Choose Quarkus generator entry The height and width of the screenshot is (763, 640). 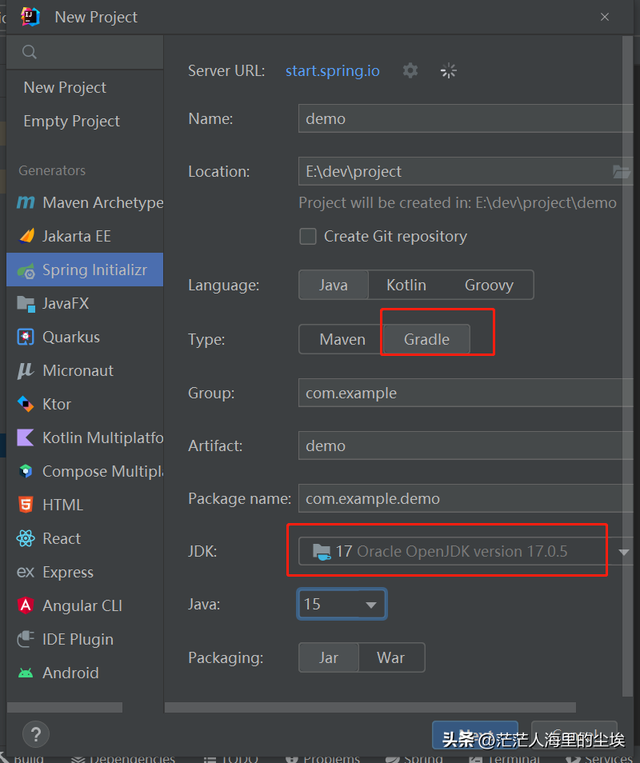click(x=85, y=337)
